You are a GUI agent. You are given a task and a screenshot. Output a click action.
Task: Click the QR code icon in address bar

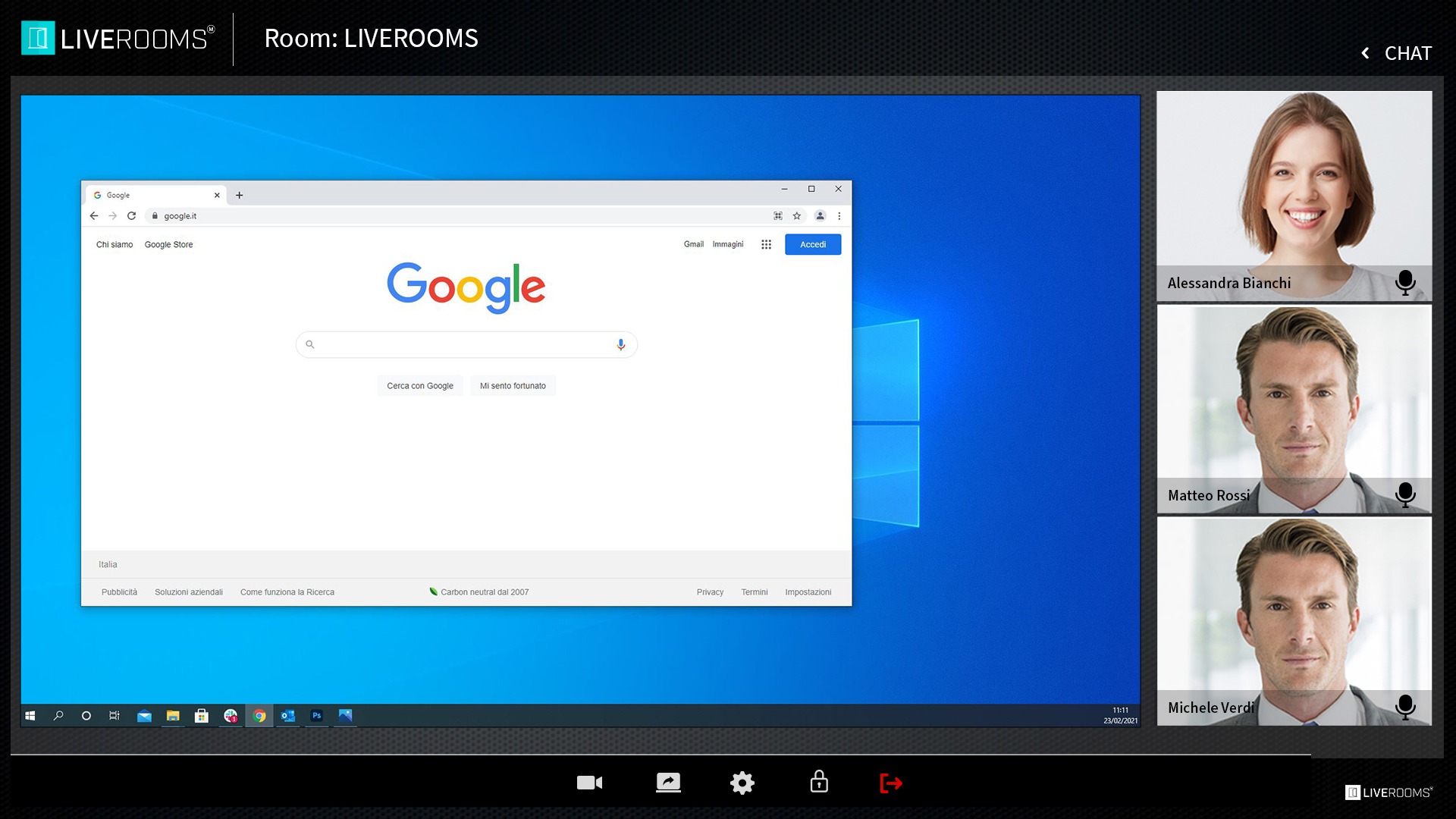pos(778,216)
